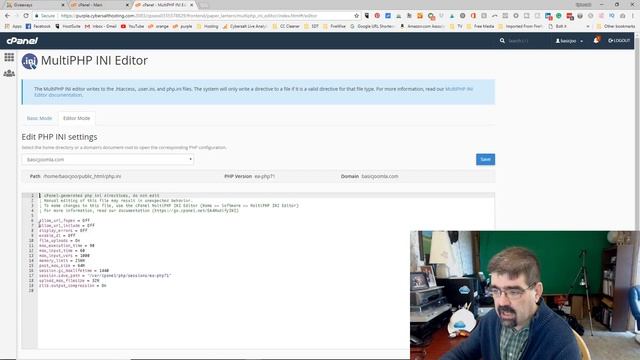Open the Amazon.com Associates bookmark
The image size is (640, 360).
pos(422,26)
